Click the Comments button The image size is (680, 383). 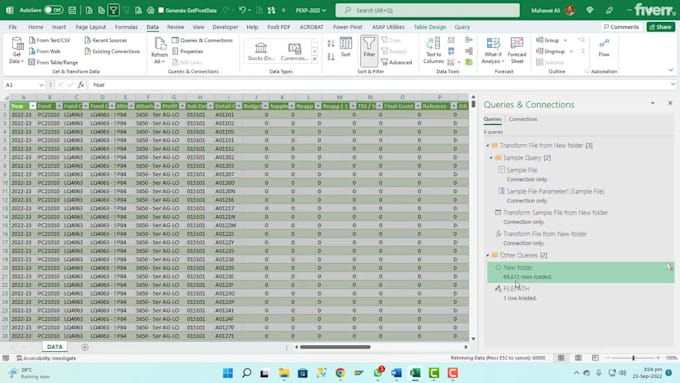click(x=621, y=27)
